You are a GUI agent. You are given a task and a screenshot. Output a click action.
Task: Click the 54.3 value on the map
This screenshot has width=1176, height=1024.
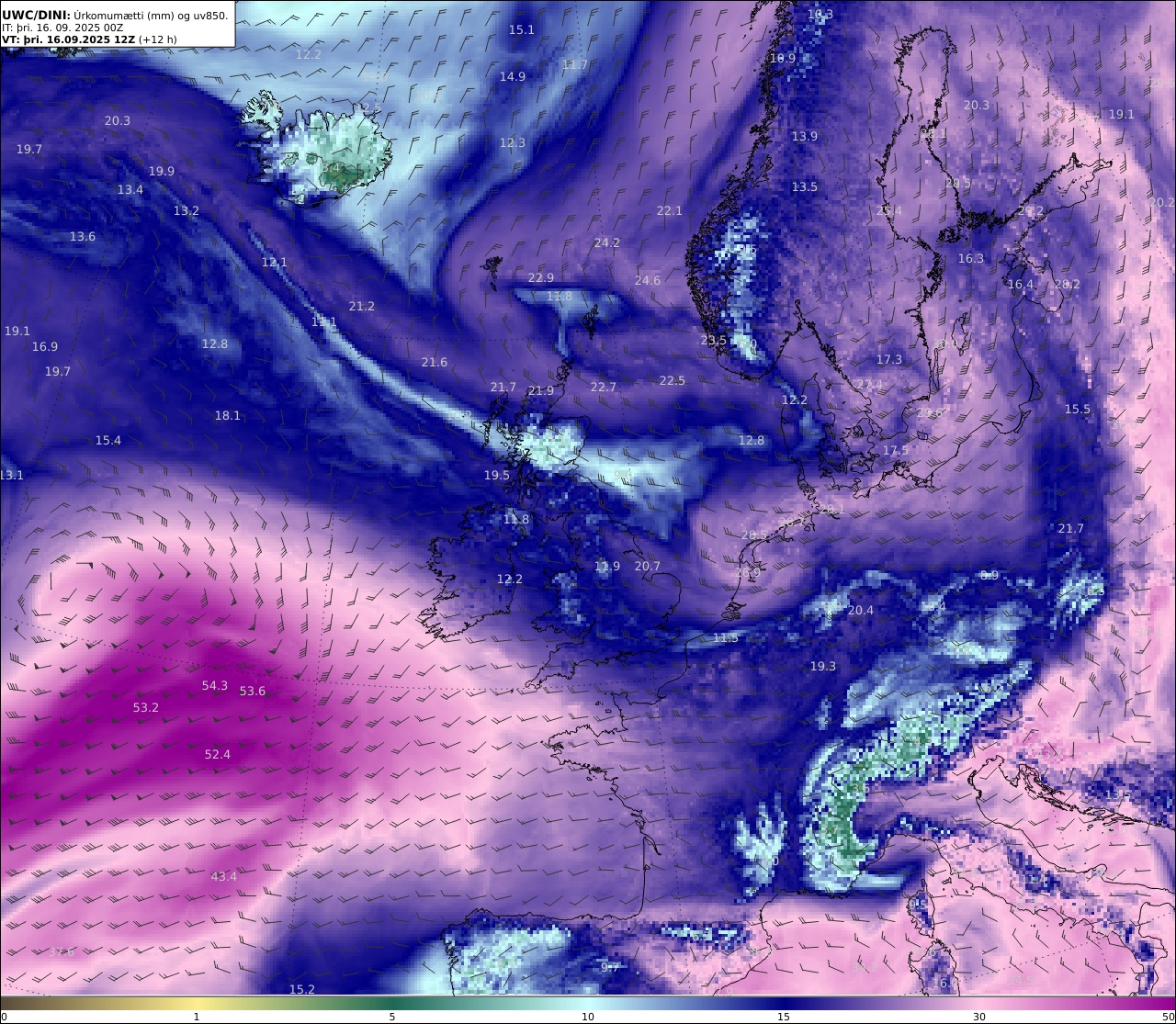(215, 686)
